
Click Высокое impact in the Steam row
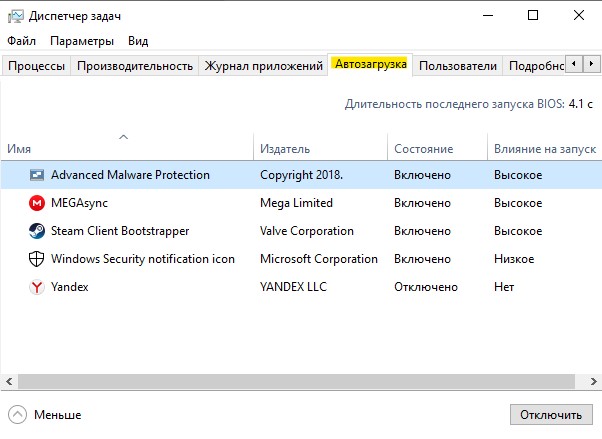518,231
